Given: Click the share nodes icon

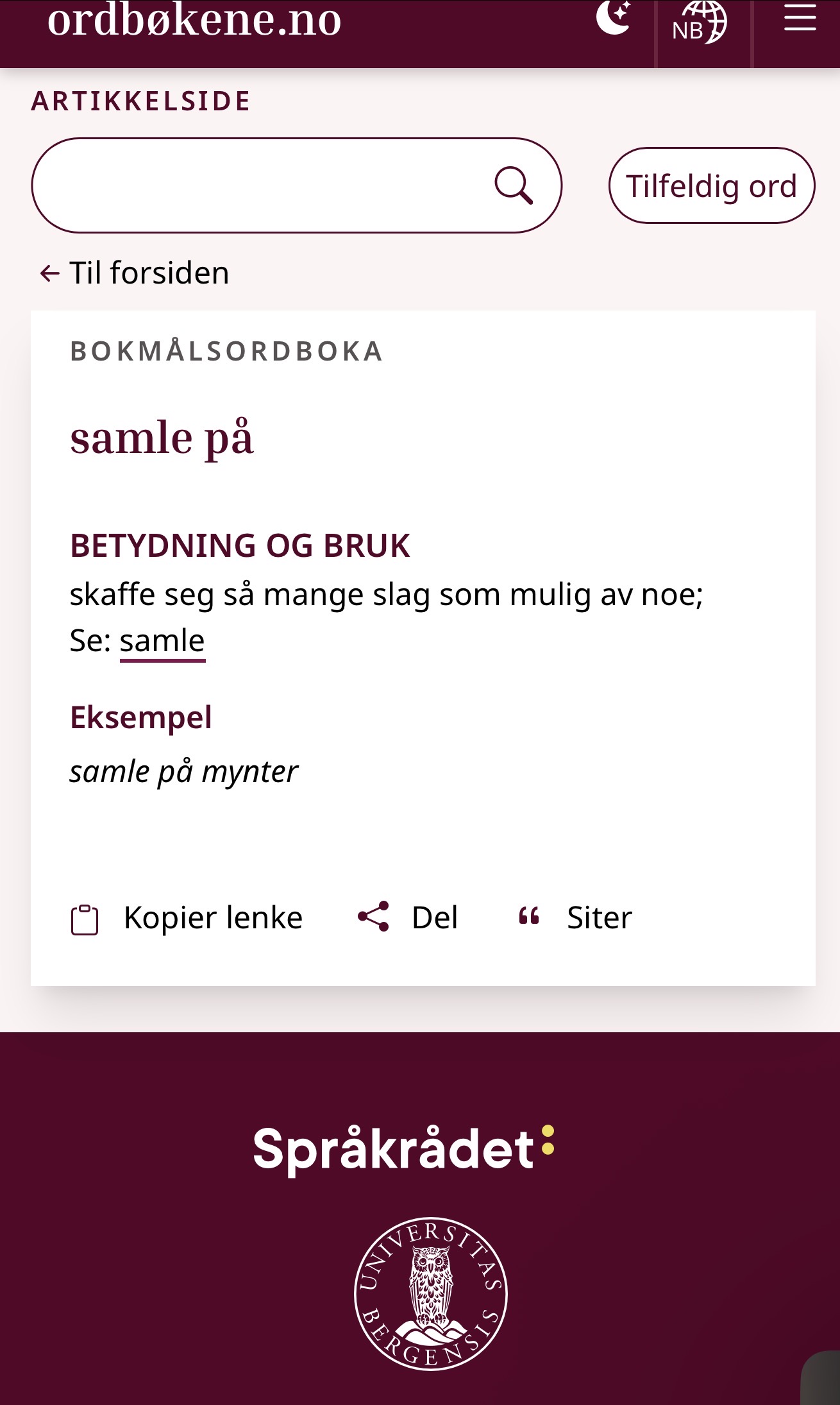Looking at the screenshot, I should 374,916.
